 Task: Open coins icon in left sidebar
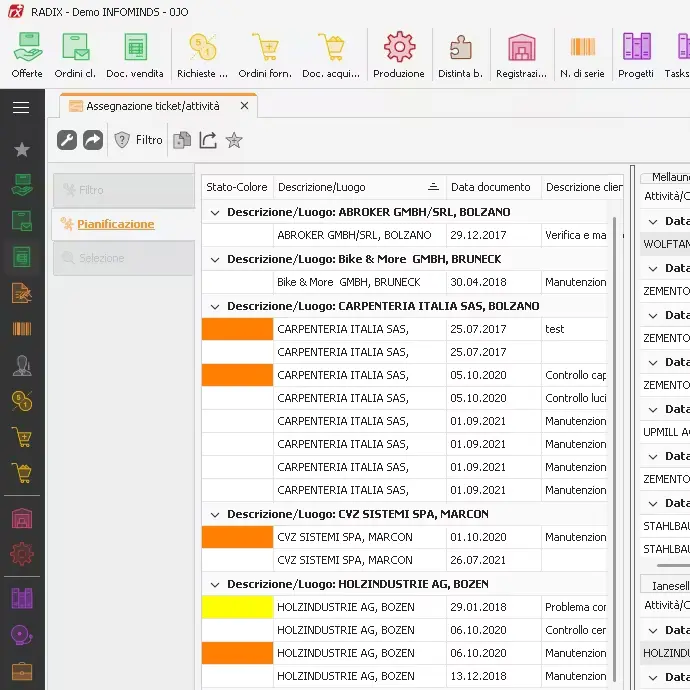pyautogui.click(x=22, y=401)
